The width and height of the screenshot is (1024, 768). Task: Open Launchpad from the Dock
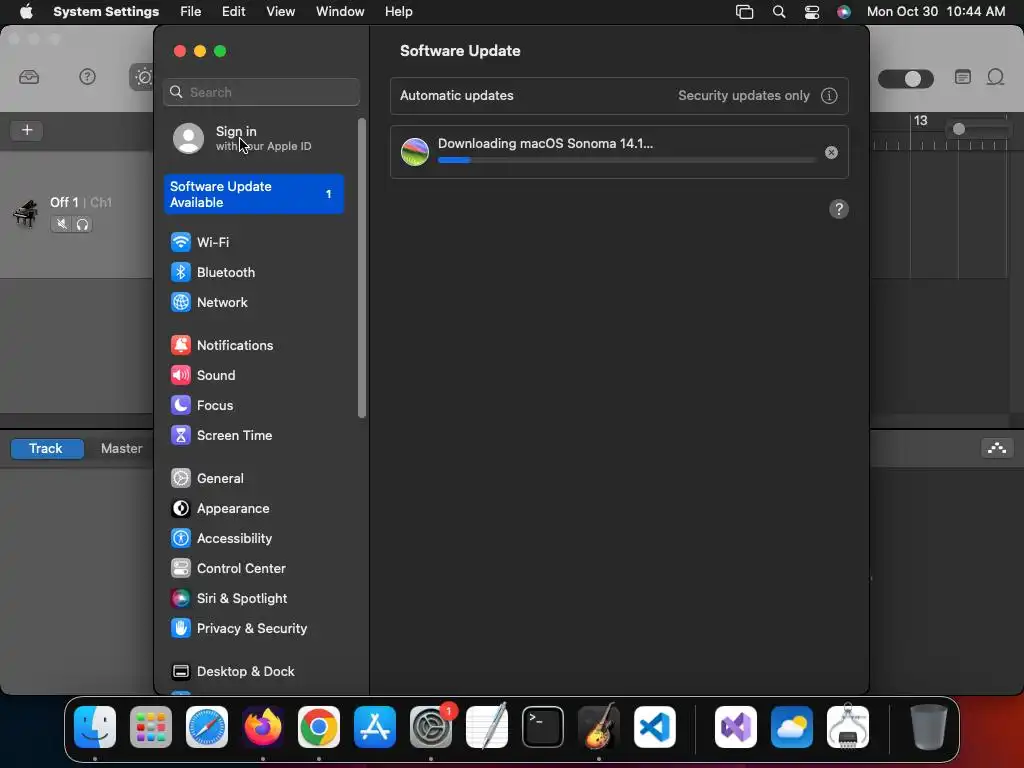click(151, 727)
